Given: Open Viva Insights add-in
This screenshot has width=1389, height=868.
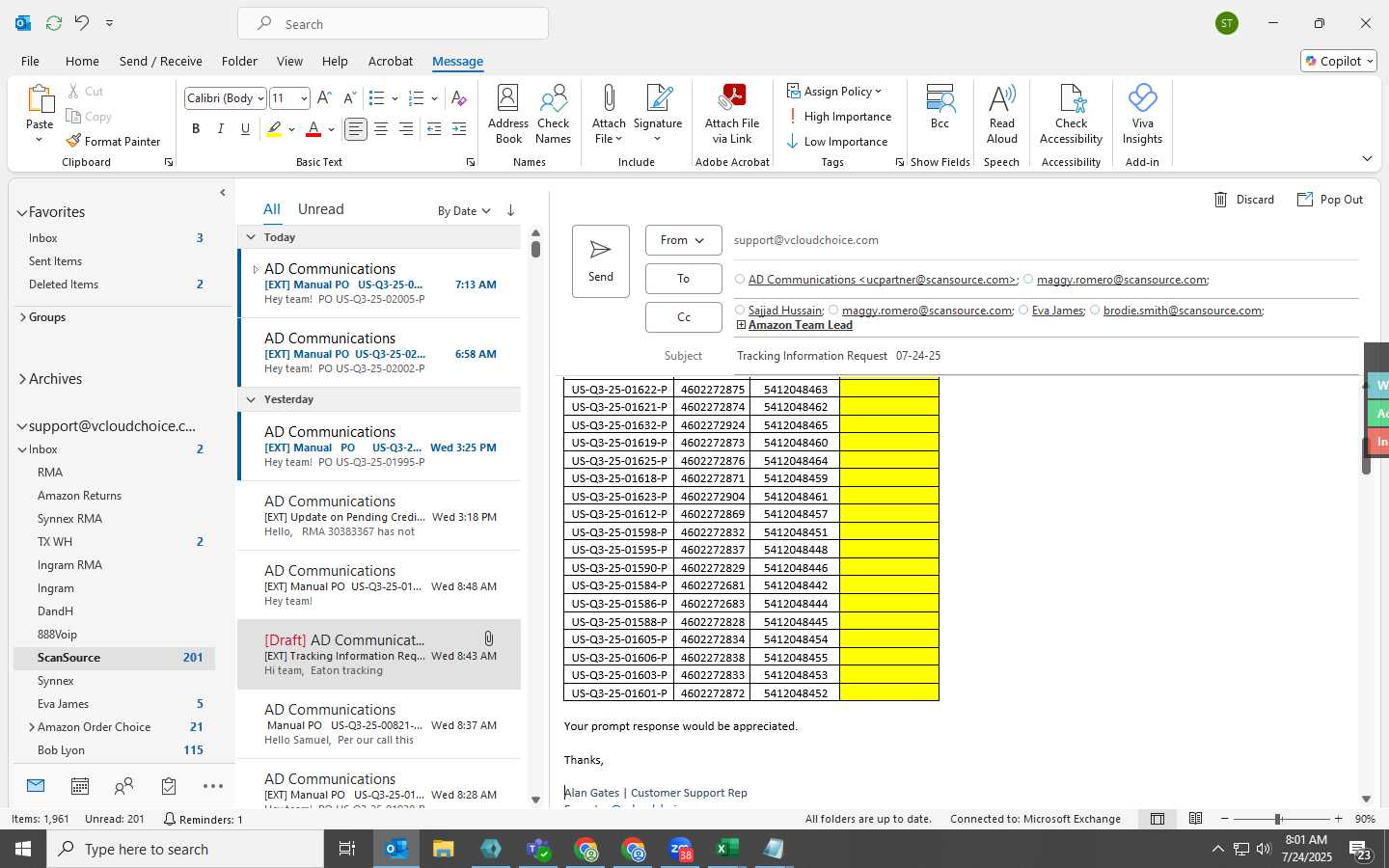Looking at the screenshot, I should pos(1142,114).
